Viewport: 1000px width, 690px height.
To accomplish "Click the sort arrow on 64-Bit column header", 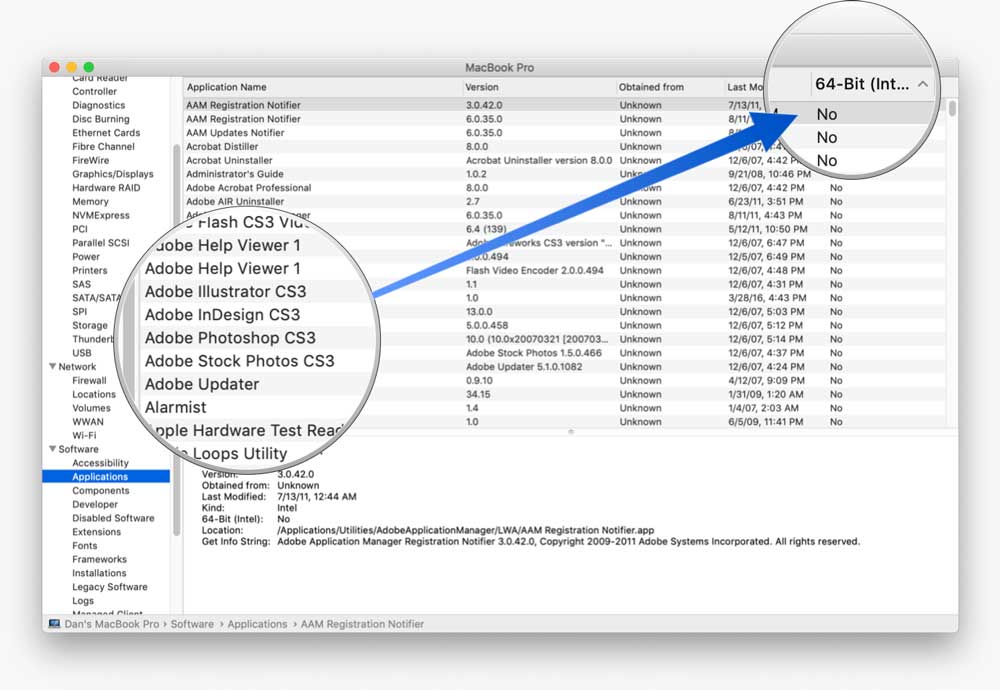I will coord(922,85).
